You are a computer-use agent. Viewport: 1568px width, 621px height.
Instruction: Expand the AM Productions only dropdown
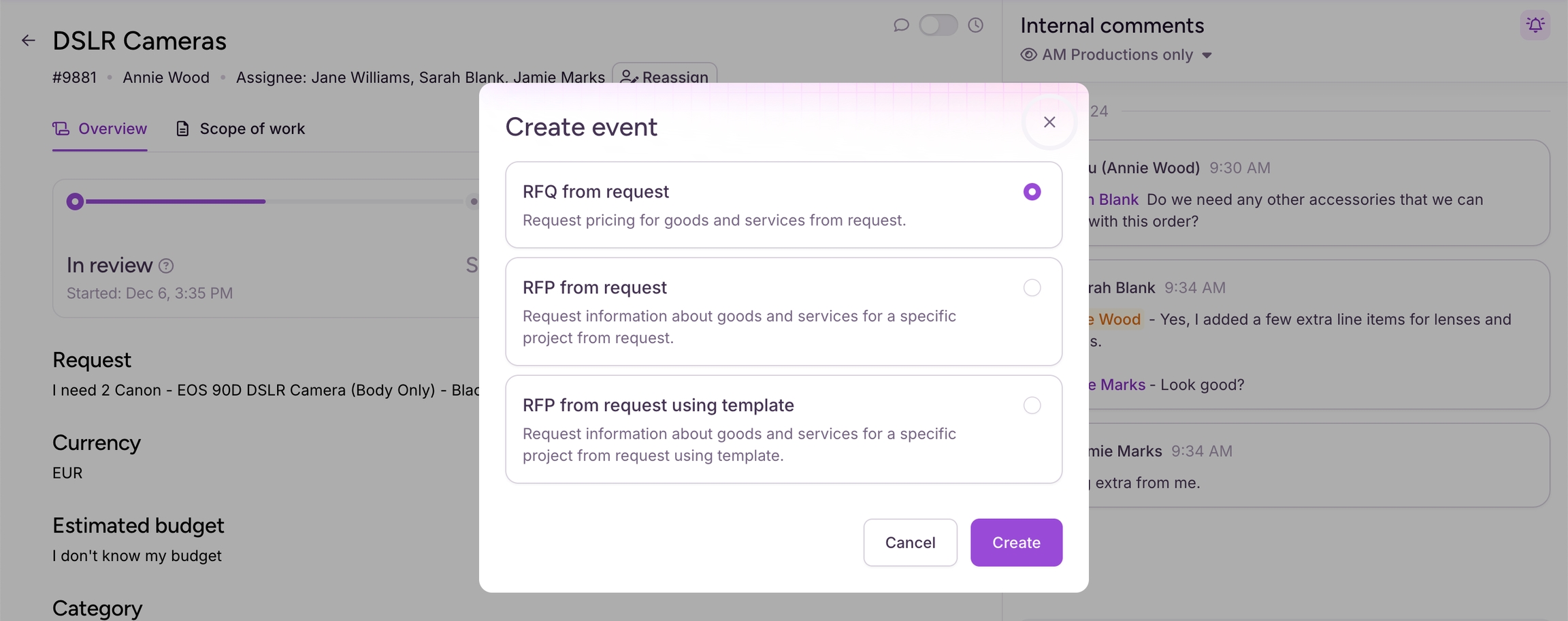coord(1207,55)
